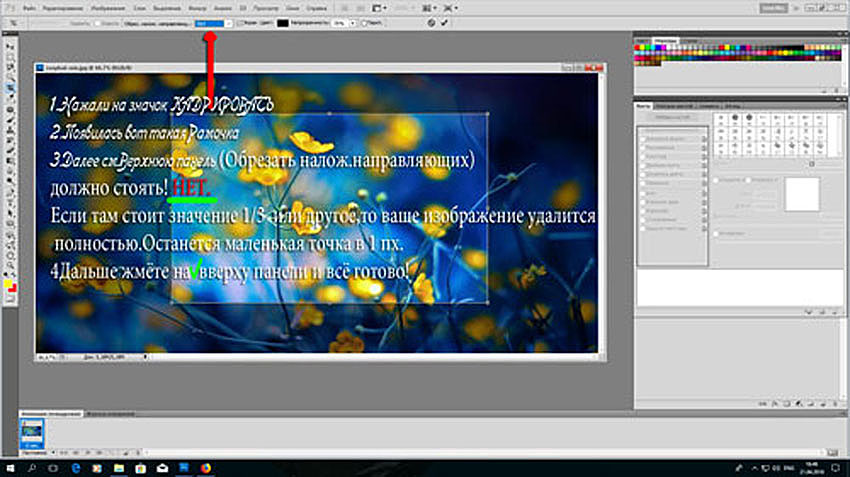Click the Windows Start button
Screen dimensions: 850x477
coord(9,468)
